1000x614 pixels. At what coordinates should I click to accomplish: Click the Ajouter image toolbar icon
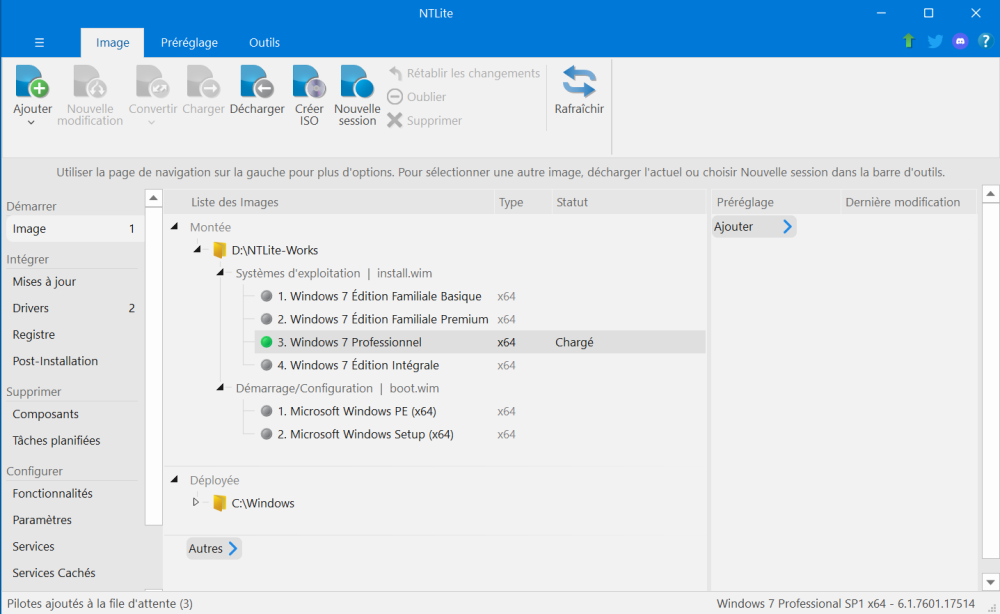[32, 84]
